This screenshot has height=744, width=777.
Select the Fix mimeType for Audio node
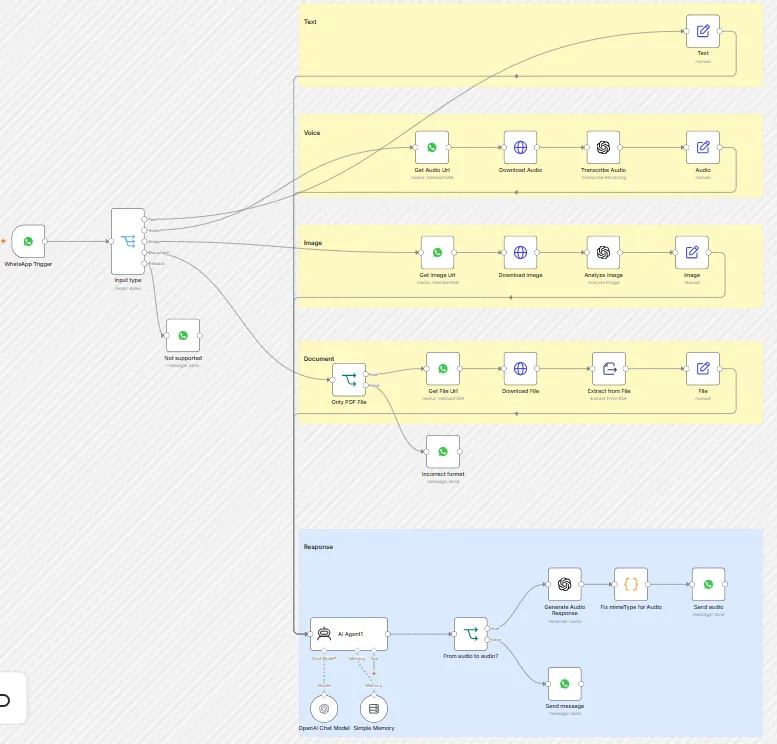tap(631, 584)
